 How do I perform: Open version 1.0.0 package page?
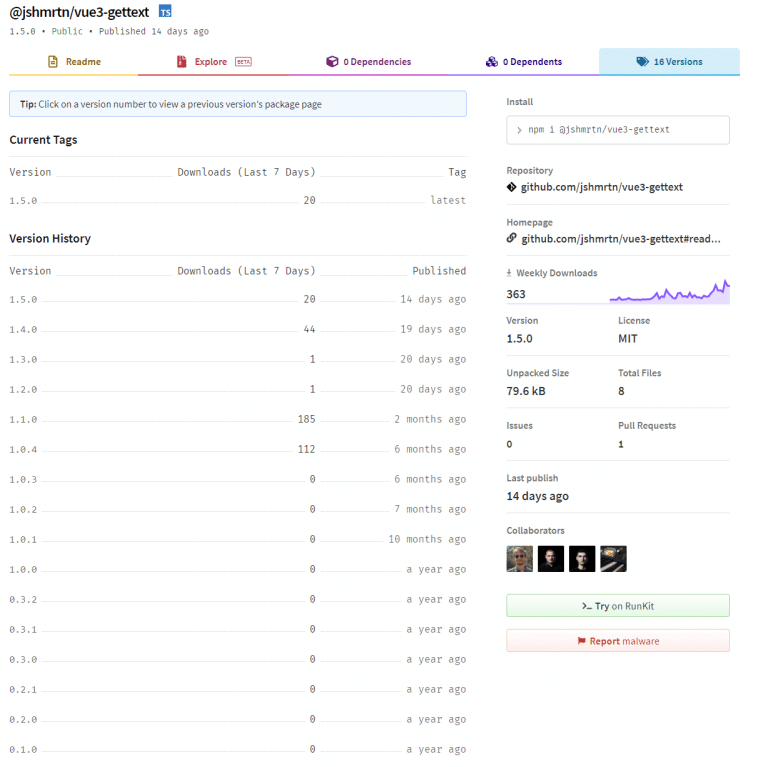point(23,570)
